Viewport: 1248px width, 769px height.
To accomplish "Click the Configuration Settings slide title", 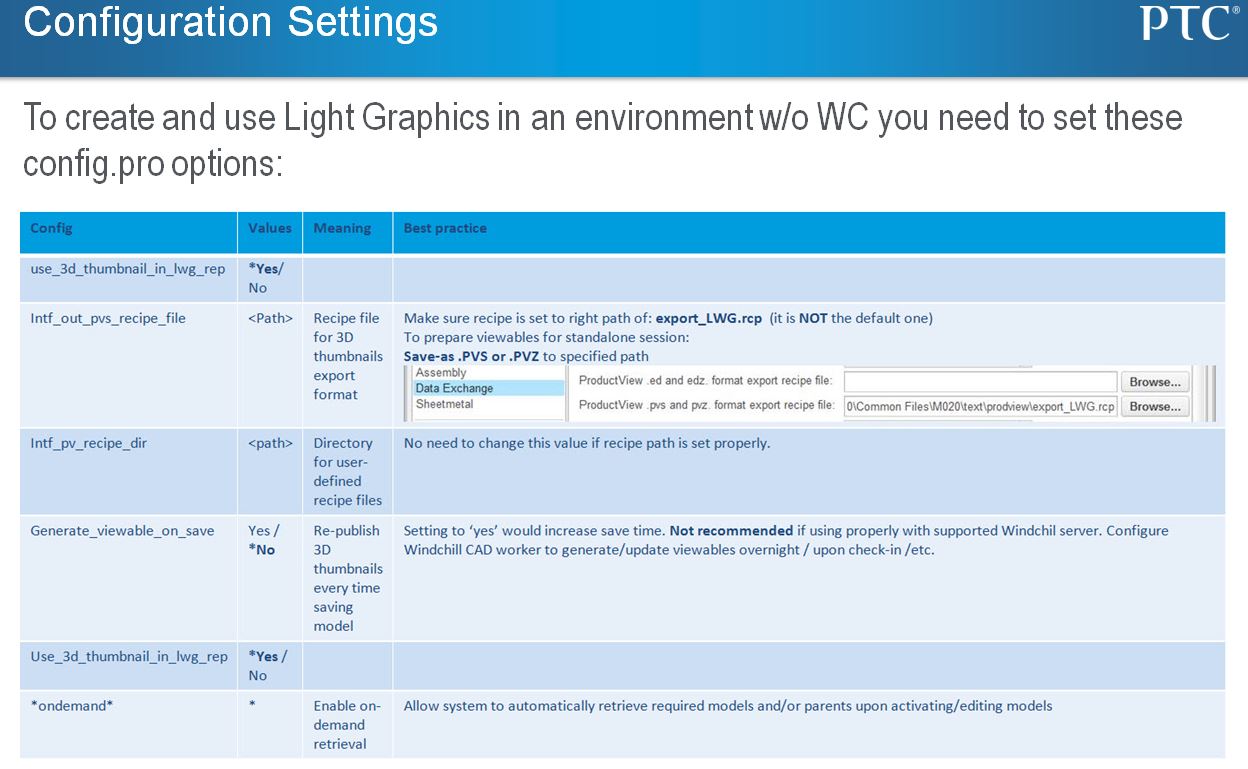I will click(231, 22).
